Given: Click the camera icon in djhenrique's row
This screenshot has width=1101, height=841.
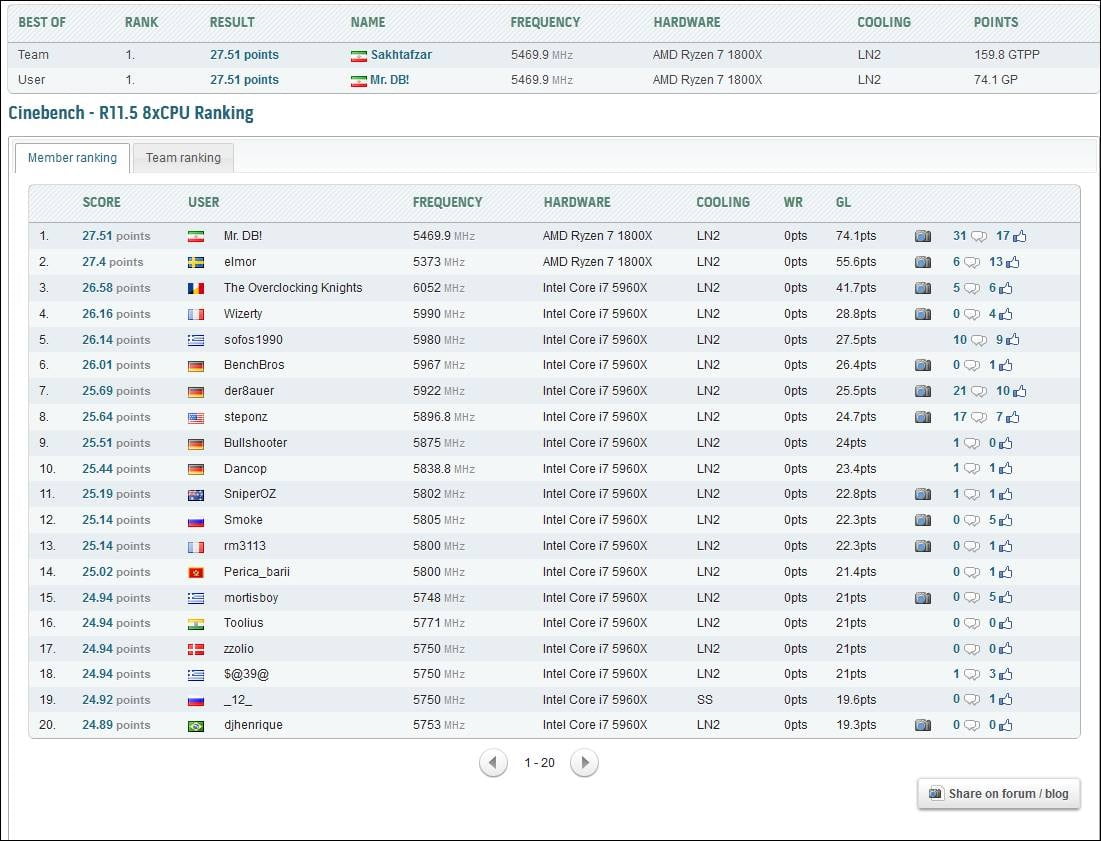Looking at the screenshot, I should pyautogui.click(x=922, y=725).
